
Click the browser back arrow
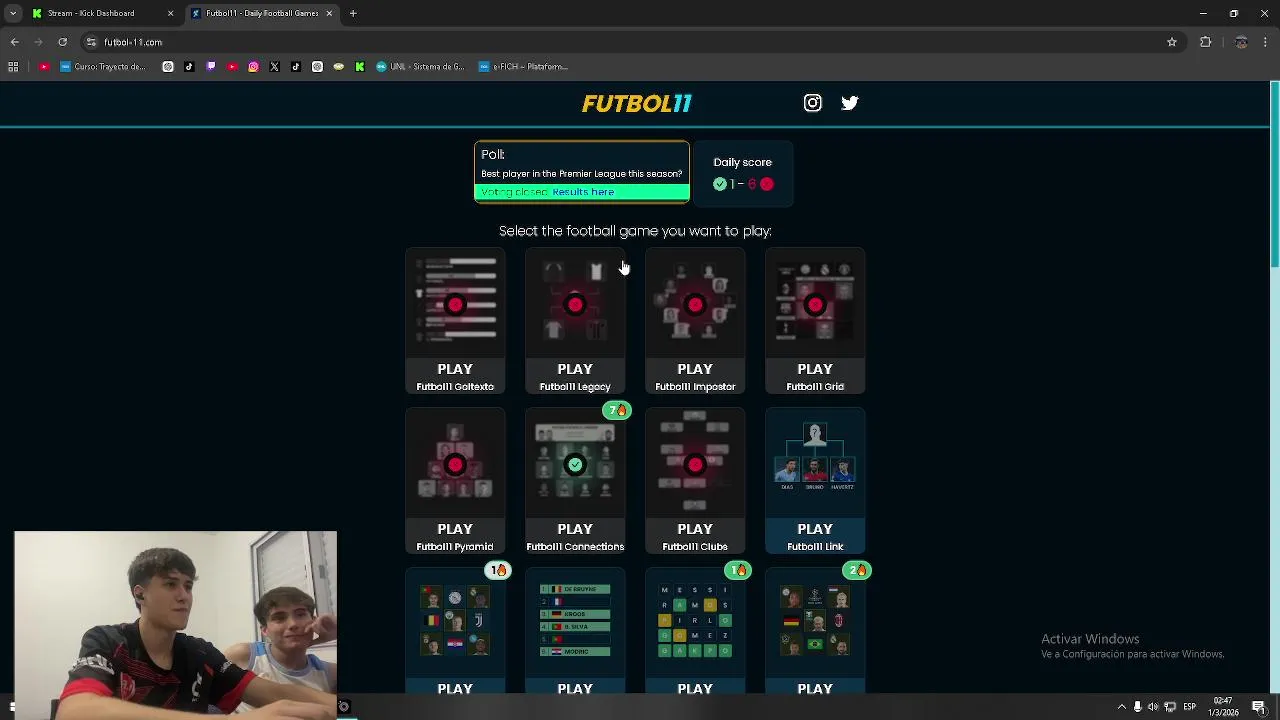(x=14, y=42)
